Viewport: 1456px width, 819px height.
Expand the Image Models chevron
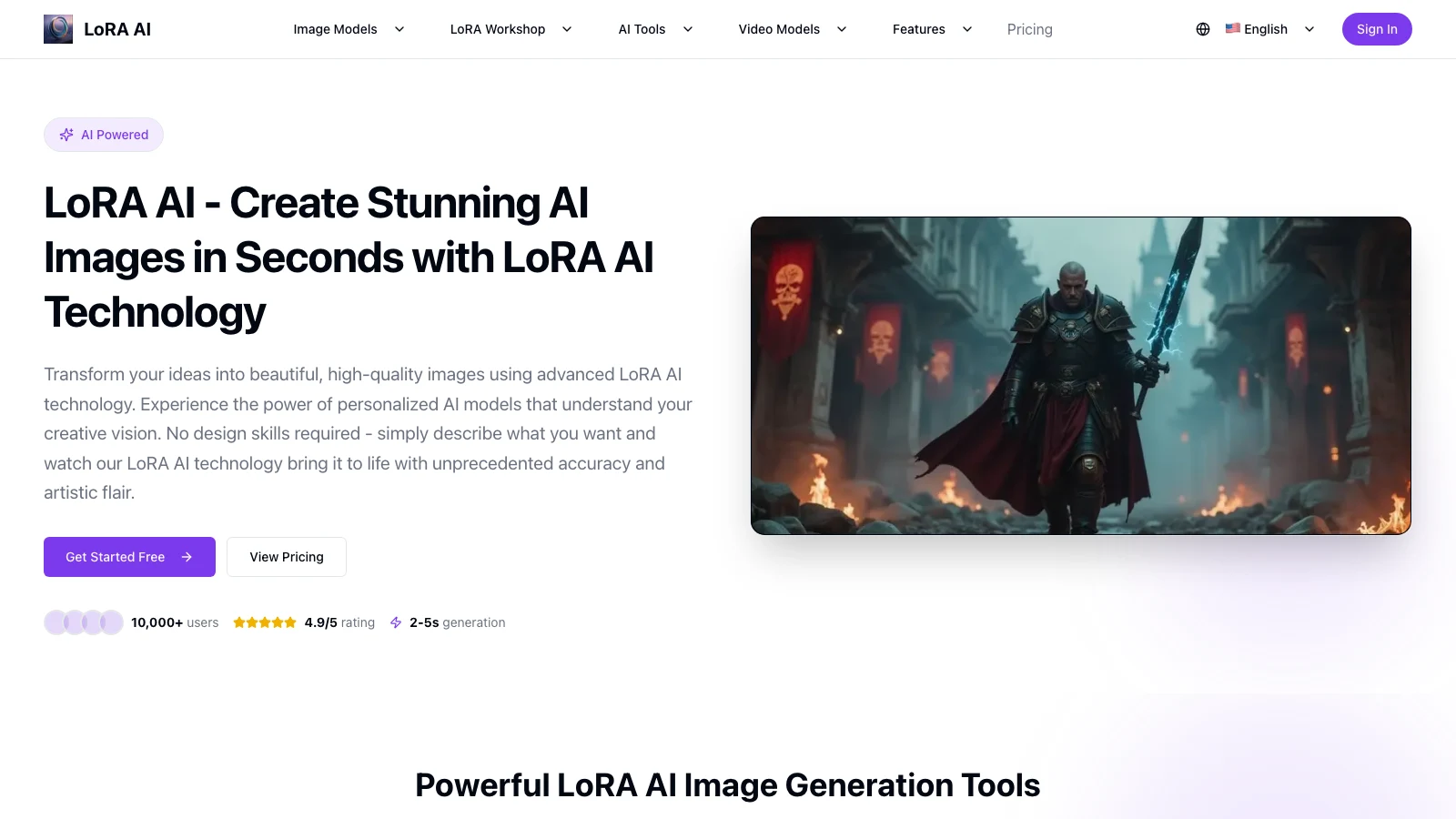(399, 29)
